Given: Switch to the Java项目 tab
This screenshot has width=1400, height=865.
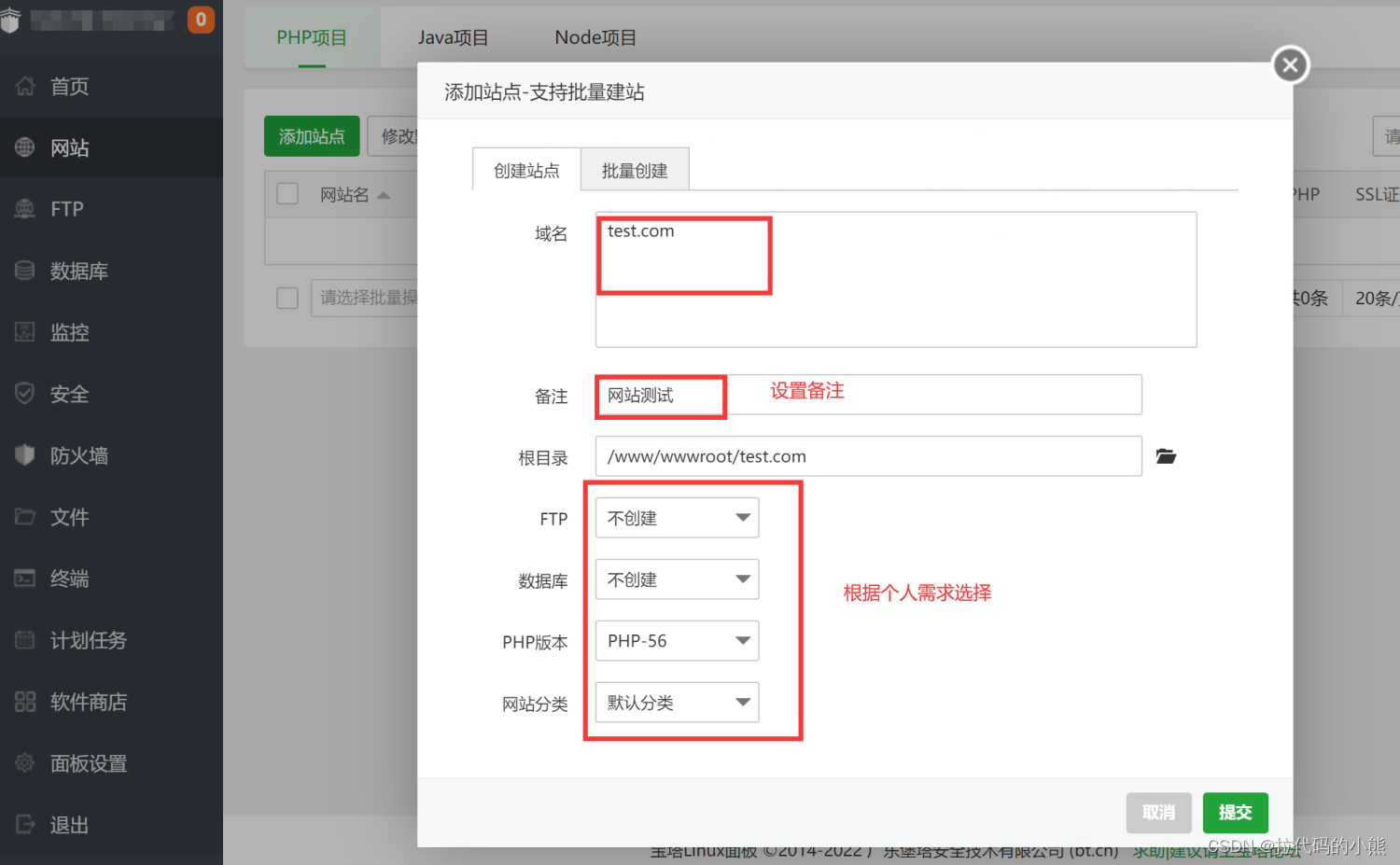Looking at the screenshot, I should 454,37.
